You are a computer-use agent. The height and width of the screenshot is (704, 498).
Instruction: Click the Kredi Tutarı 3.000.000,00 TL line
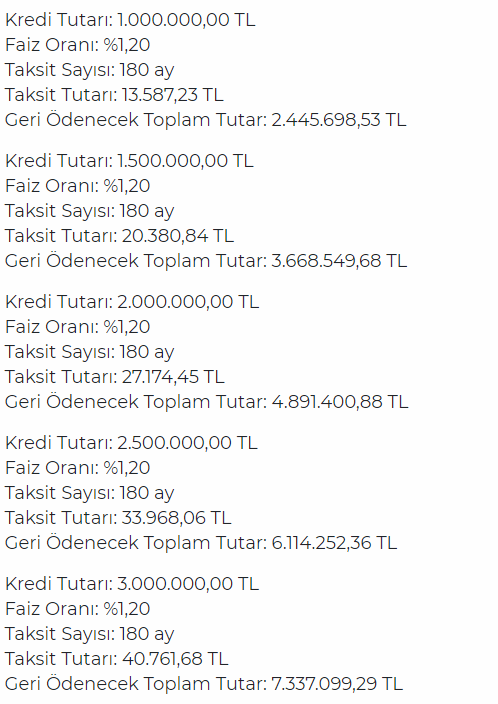click(132, 584)
